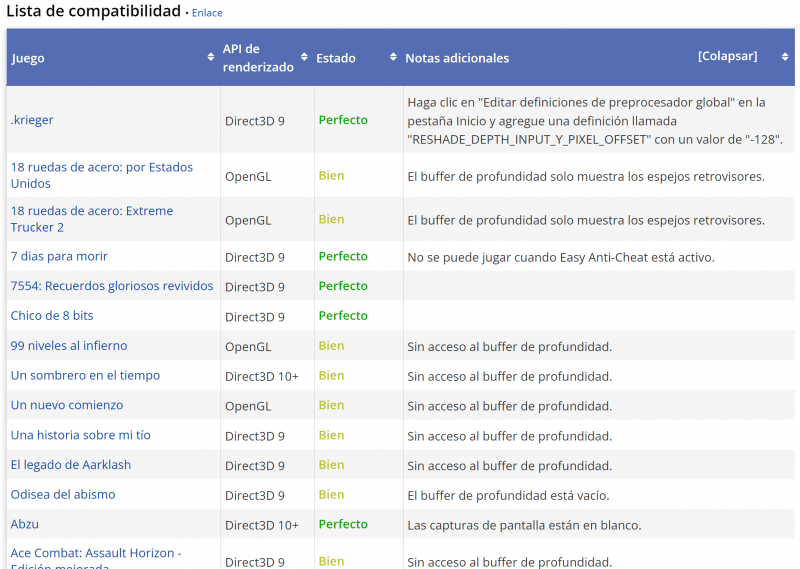The height and width of the screenshot is (569, 800).
Task: Open Un sombrero en el tiempo link
Action: point(85,376)
